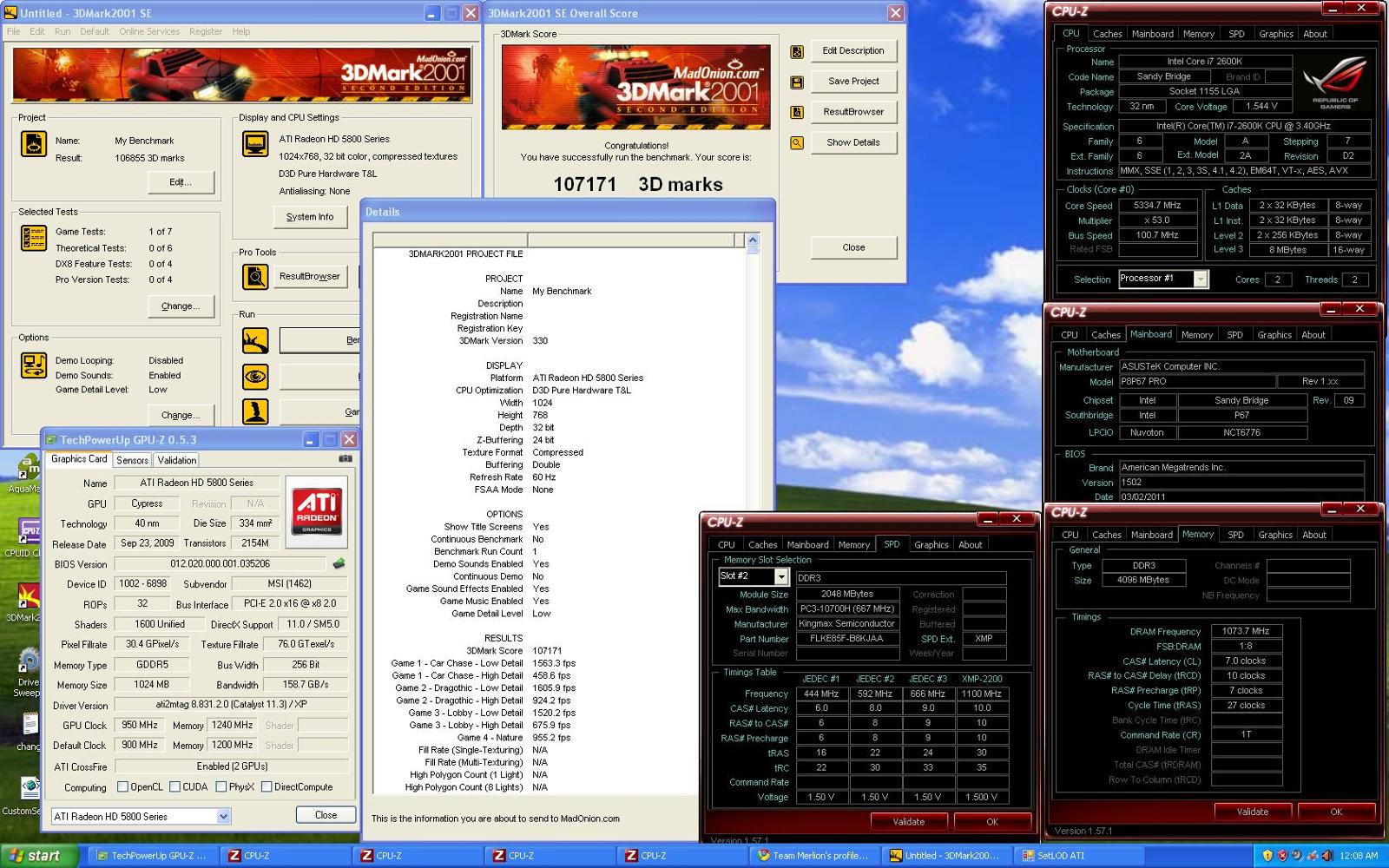Image resolution: width=1389 pixels, height=868 pixels.
Task: Click the Details list scroll-up arrow
Action: coord(753,240)
